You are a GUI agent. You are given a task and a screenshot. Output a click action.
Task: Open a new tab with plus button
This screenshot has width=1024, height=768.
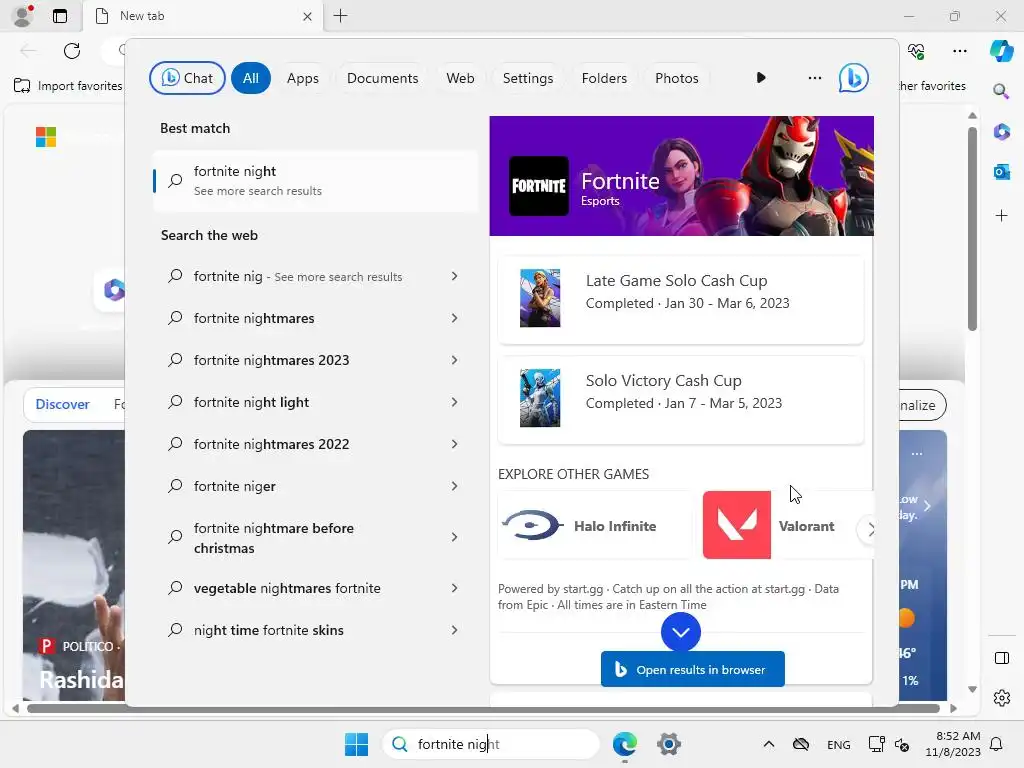pos(340,16)
